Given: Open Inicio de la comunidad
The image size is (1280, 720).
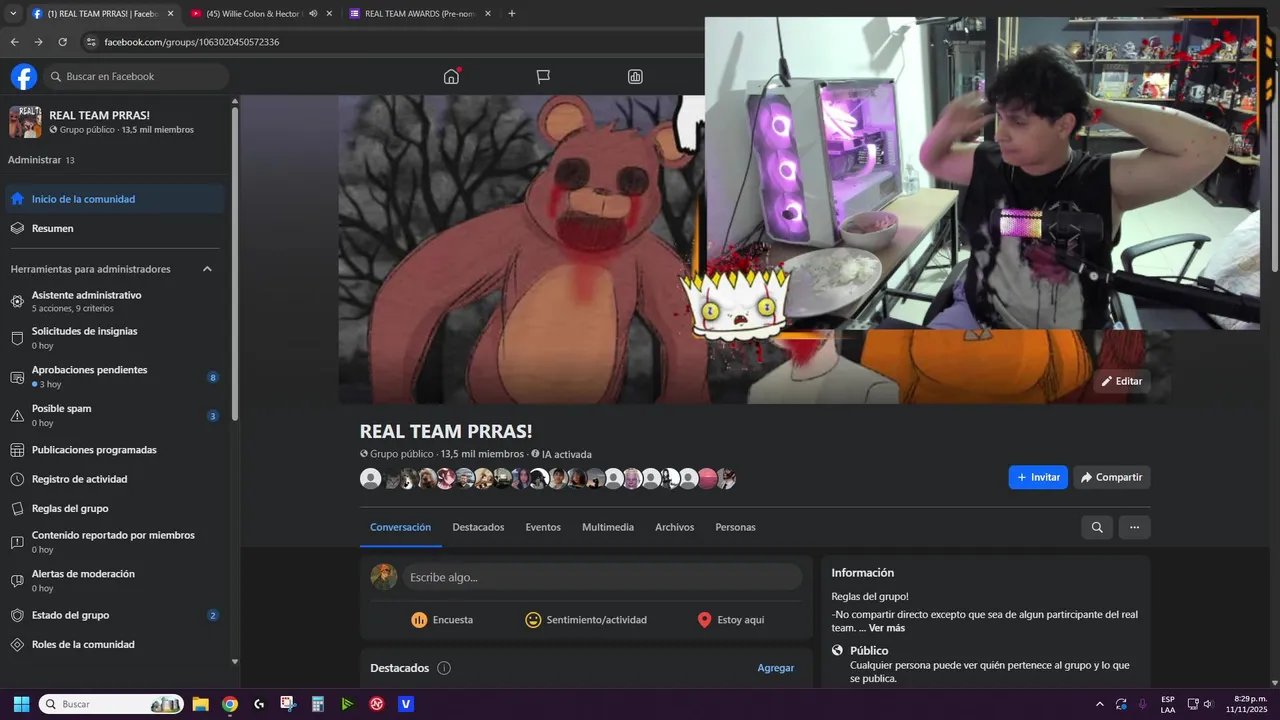Looking at the screenshot, I should pos(115,199).
